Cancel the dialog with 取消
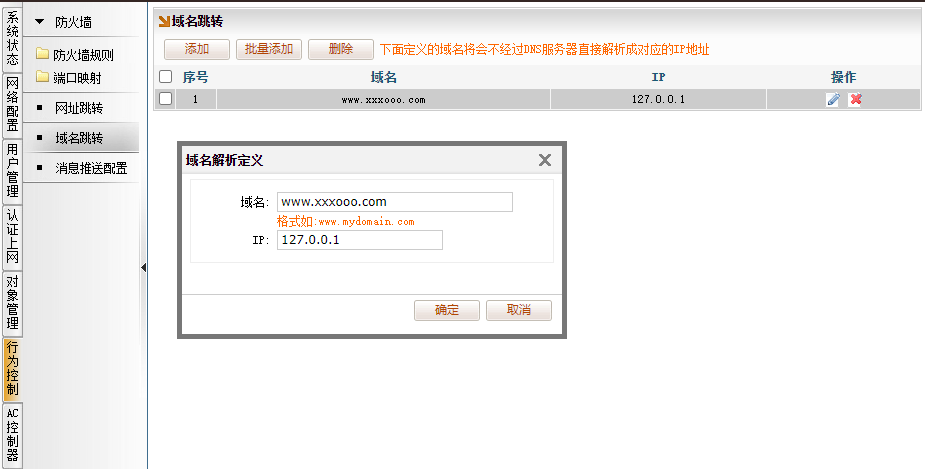Screen dimensions: 925x469 (x=519, y=310)
